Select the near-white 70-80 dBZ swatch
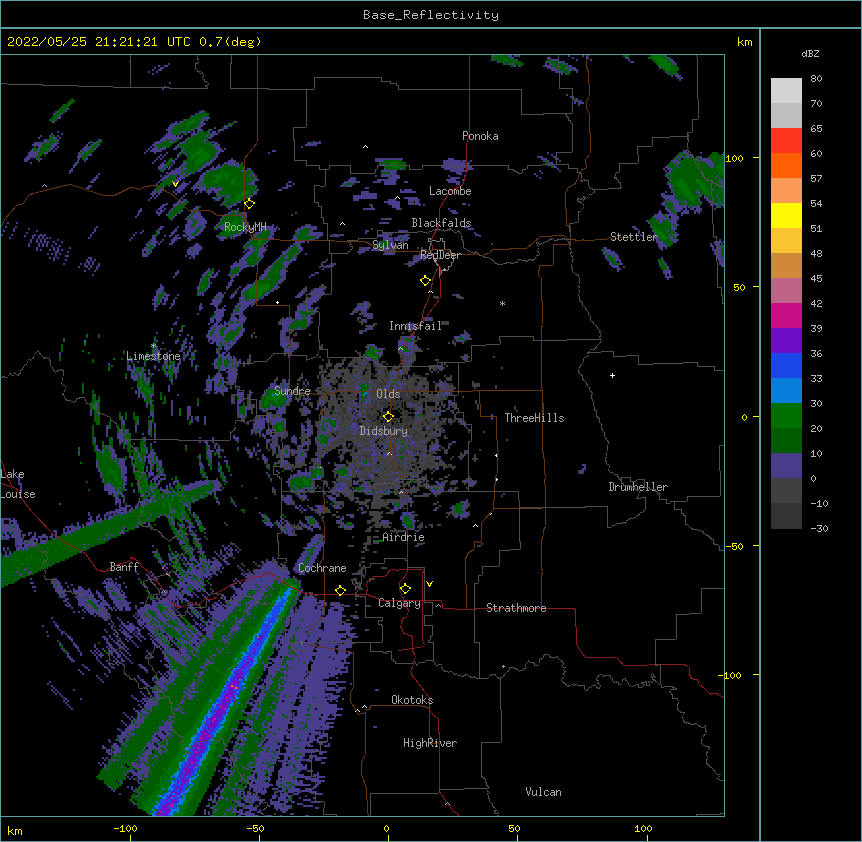This screenshot has width=862, height=842. coord(786,91)
